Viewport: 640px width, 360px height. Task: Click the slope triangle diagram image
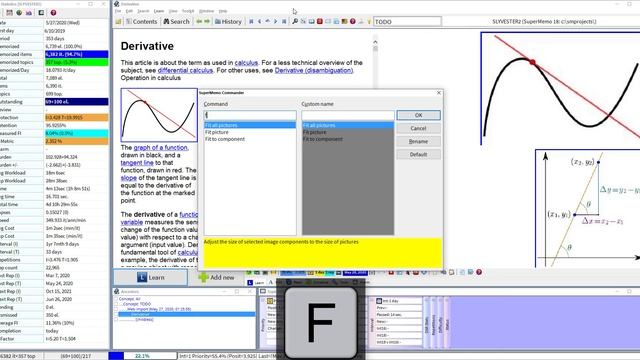pyautogui.click(x=588, y=208)
